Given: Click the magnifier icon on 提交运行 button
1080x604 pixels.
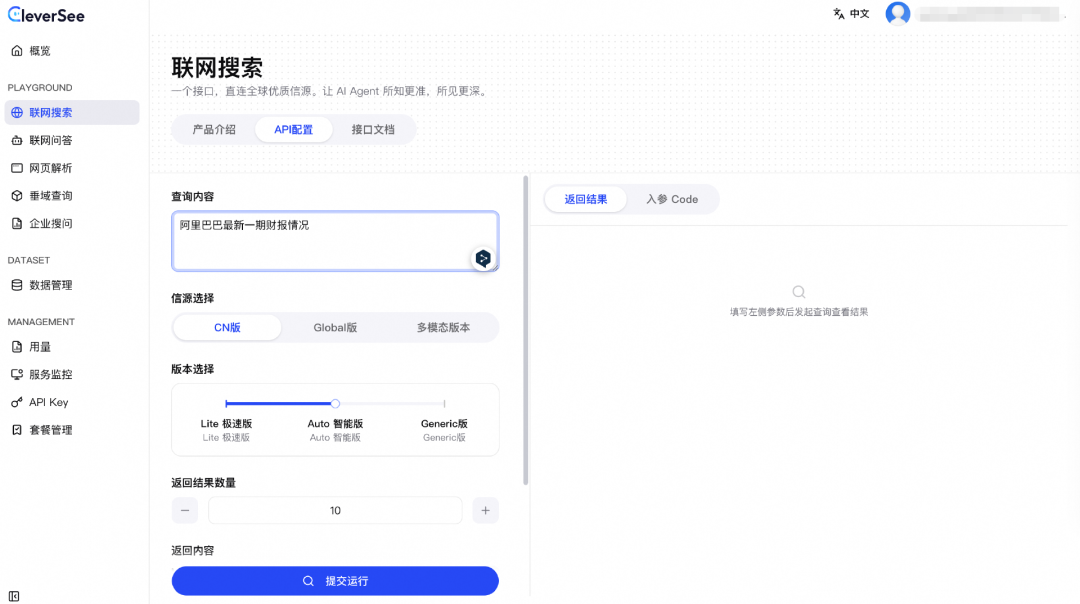Looking at the screenshot, I should [x=308, y=581].
